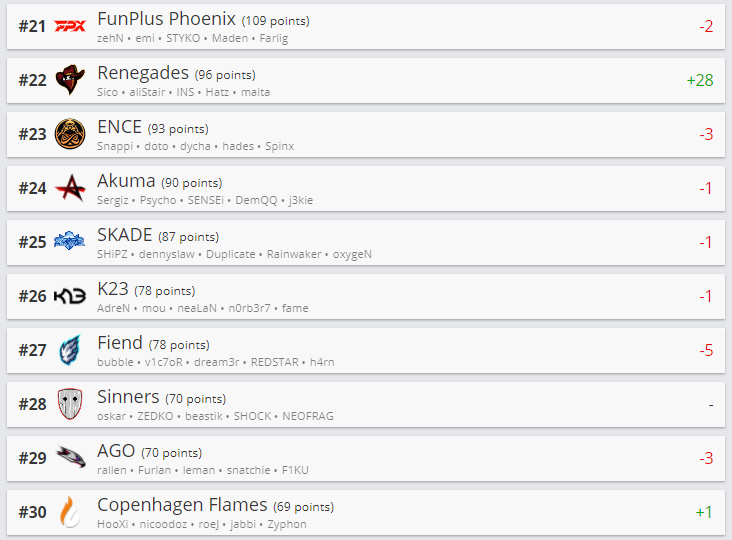Image resolution: width=732 pixels, height=540 pixels.
Task: Click the Akuma team logo
Action: click(x=70, y=188)
